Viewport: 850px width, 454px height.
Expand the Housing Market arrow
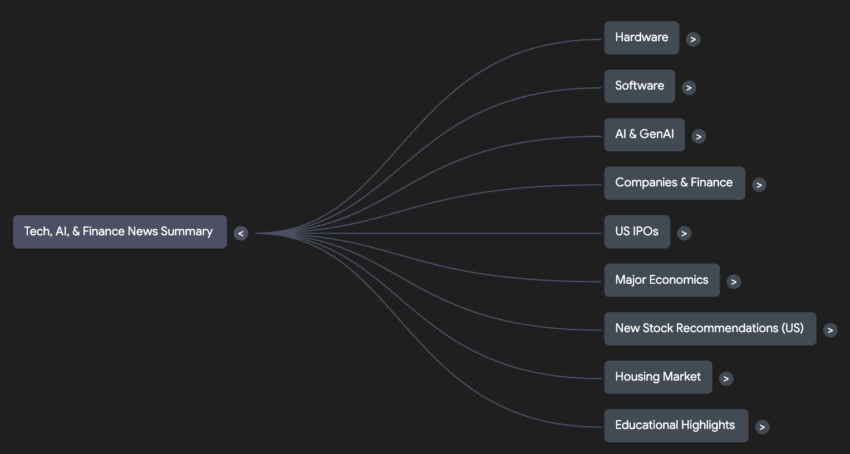click(x=726, y=378)
